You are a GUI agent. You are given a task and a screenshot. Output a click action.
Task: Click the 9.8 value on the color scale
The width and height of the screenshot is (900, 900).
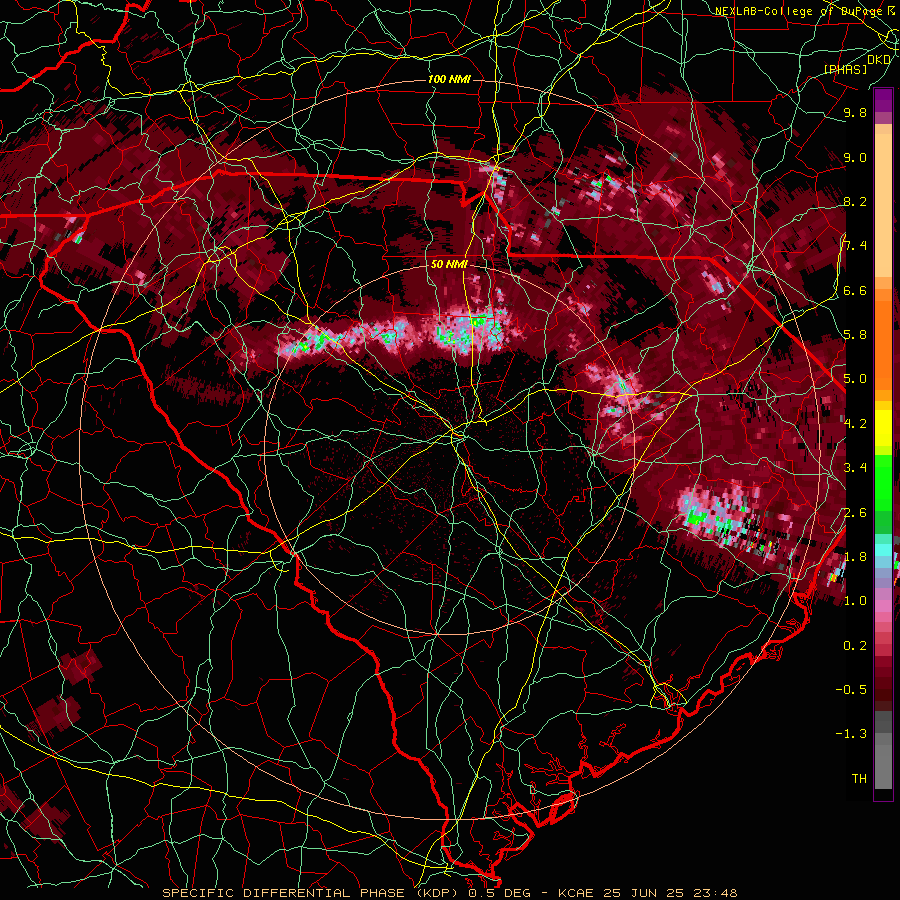pos(855,112)
